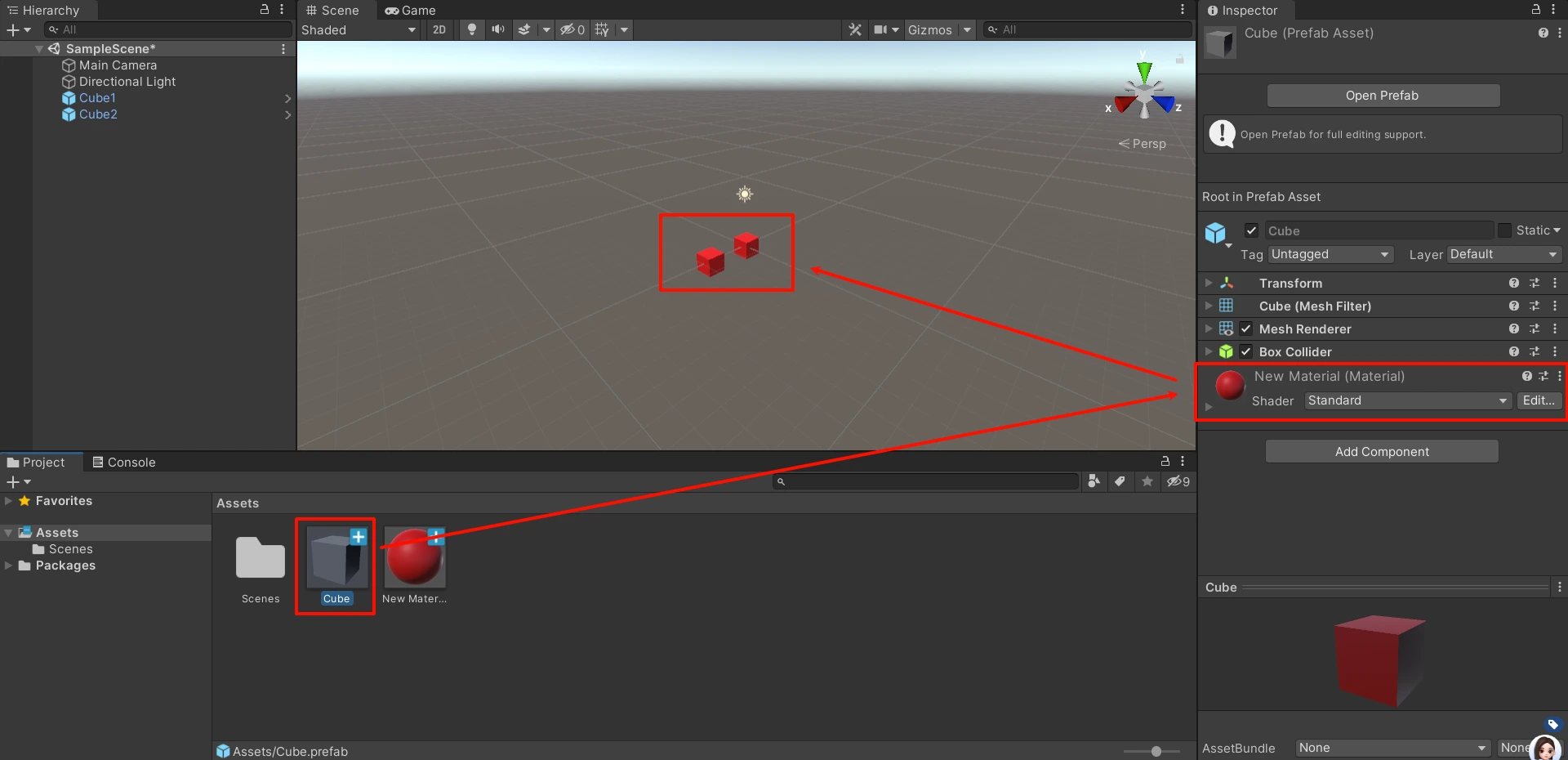Click the Search by Type icon in Project
Screen dimensions: 1568x760
tap(1094, 481)
